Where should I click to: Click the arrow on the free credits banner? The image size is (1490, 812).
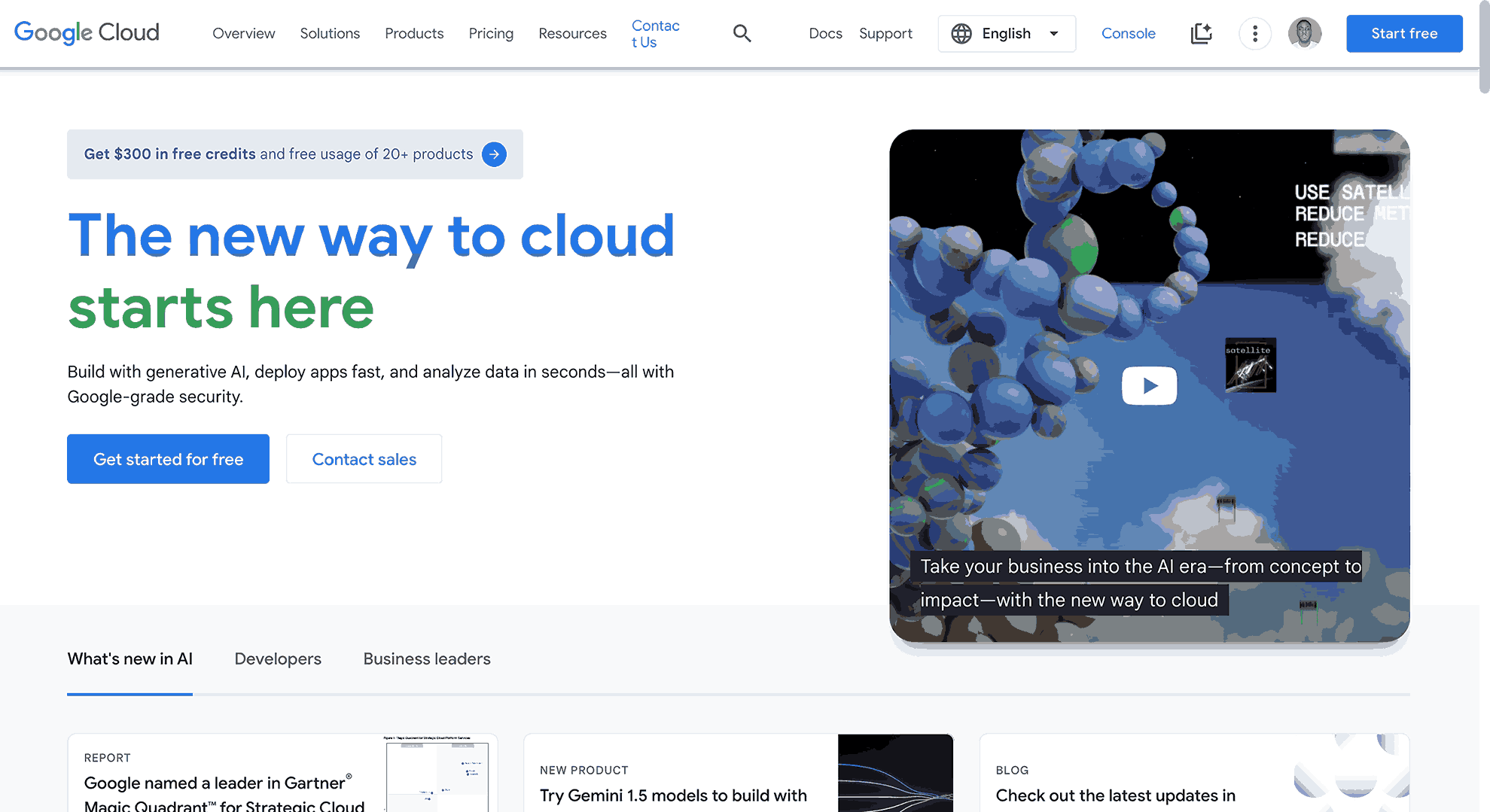click(495, 154)
